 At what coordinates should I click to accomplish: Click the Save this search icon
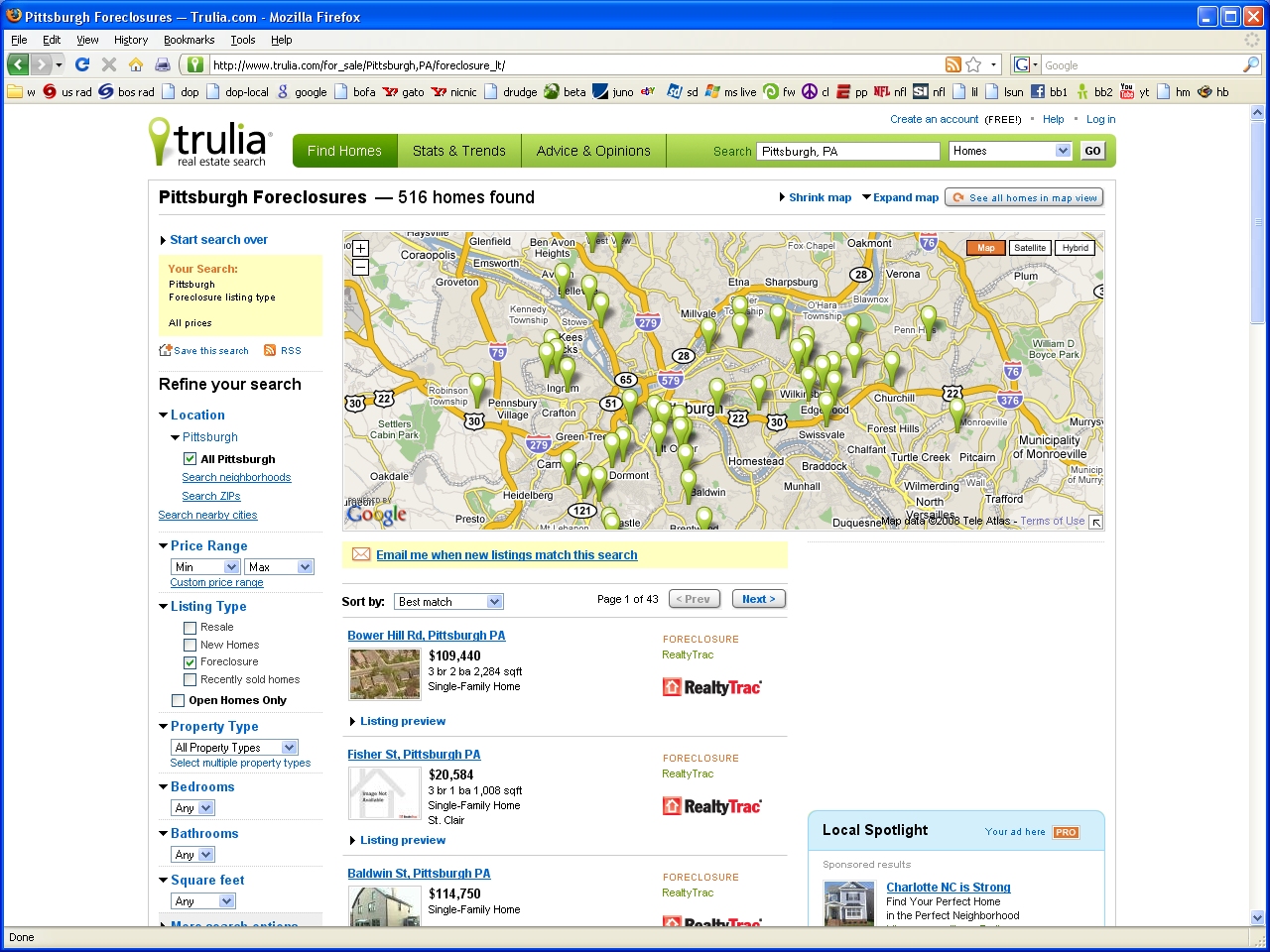(x=166, y=350)
